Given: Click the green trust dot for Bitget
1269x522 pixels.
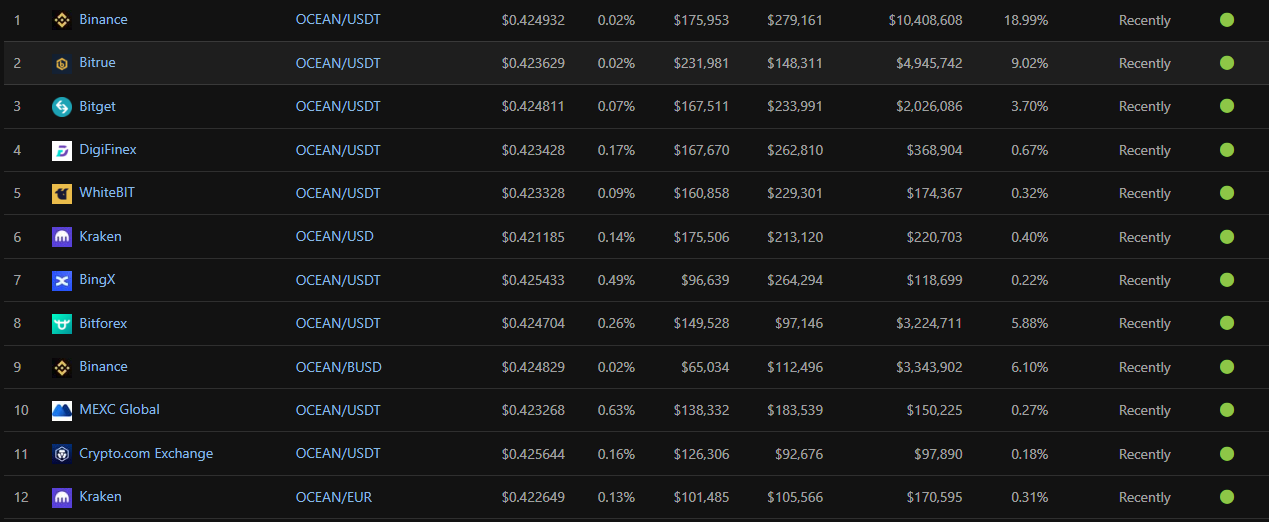Looking at the screenshot, I should tap(1227, 106).
